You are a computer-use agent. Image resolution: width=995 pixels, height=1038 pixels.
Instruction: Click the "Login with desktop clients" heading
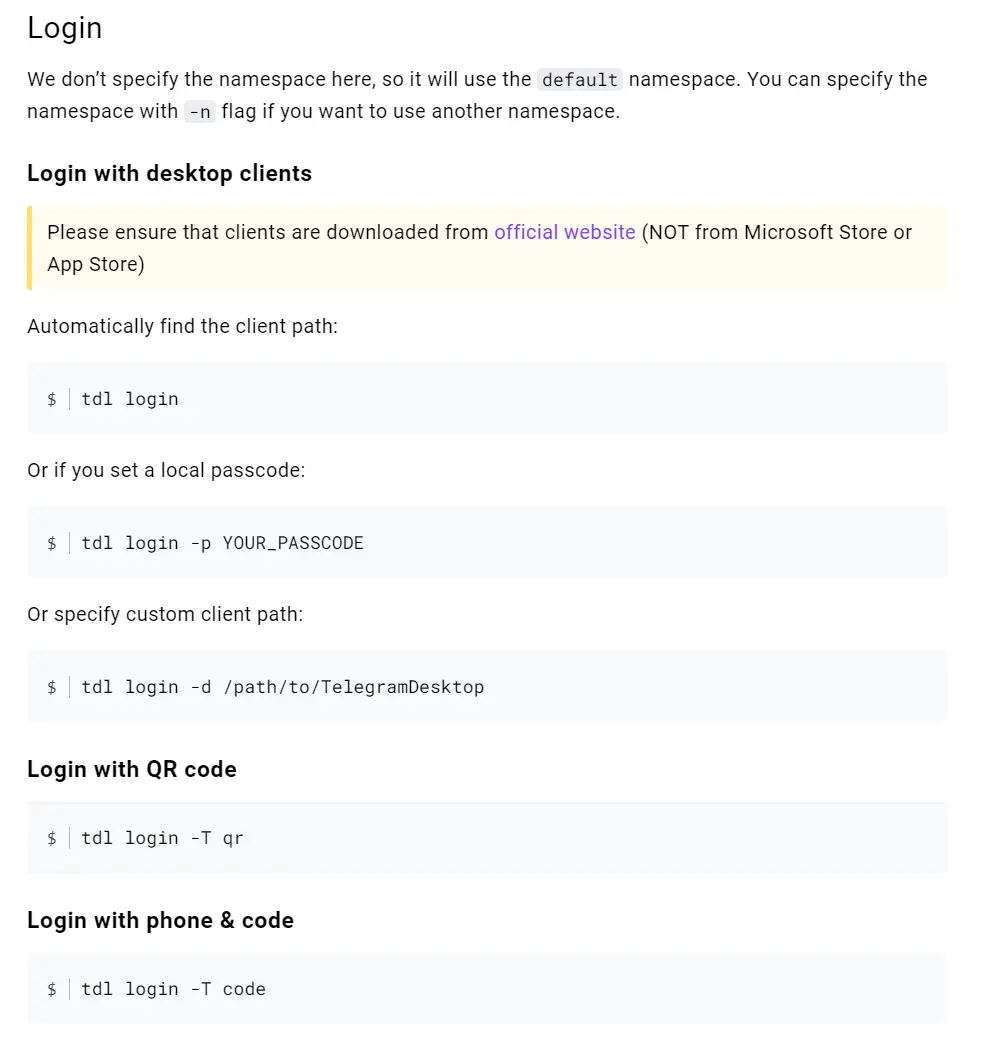169,173
